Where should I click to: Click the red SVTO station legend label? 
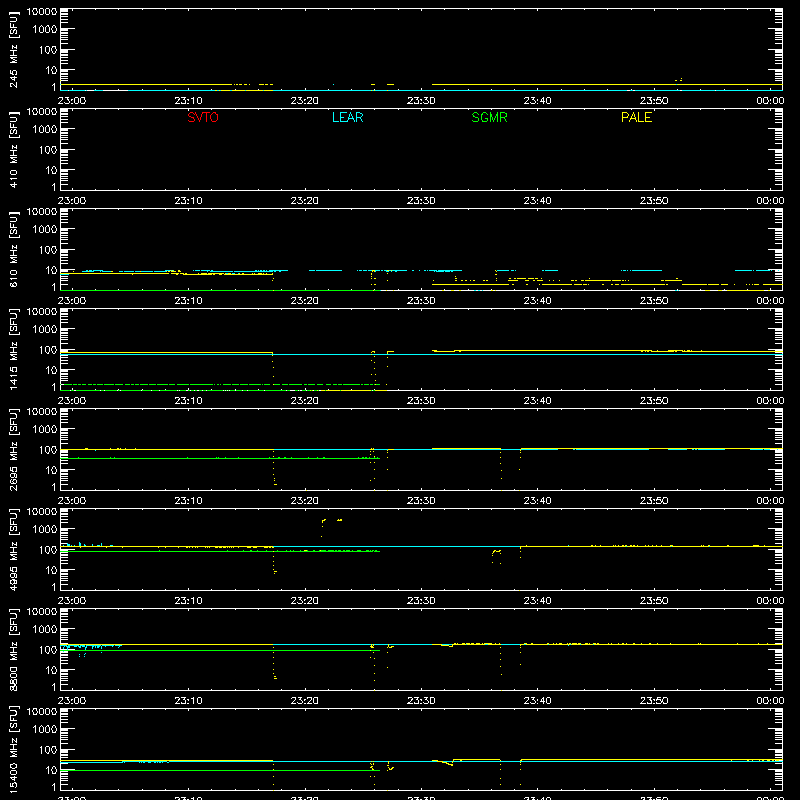pos(203,117)
